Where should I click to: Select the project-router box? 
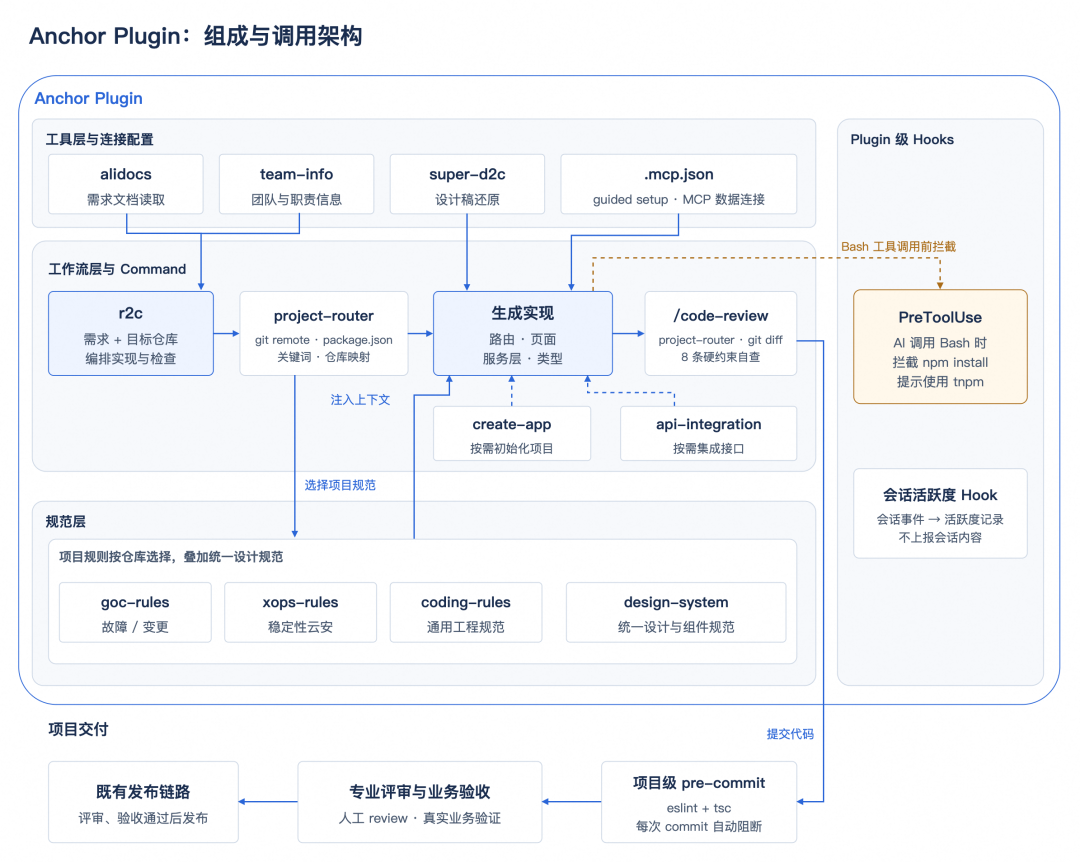pyautogui.click(x=324, y=333)
